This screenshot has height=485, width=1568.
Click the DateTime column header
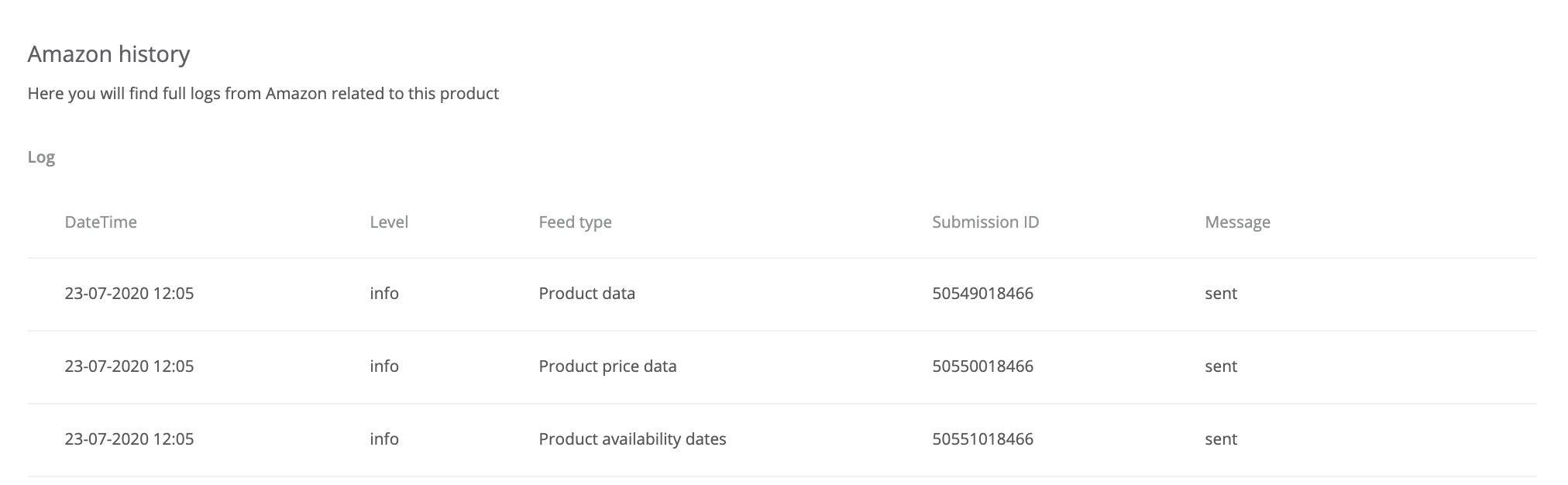101,222
